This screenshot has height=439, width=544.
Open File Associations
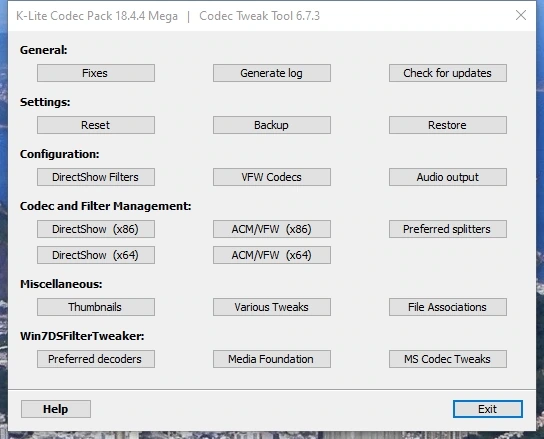[448, 307]
